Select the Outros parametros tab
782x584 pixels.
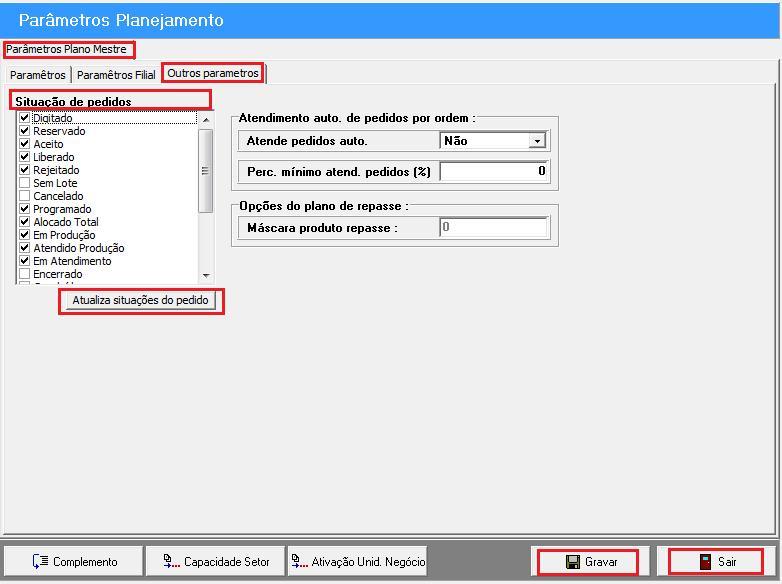(213, 73)
